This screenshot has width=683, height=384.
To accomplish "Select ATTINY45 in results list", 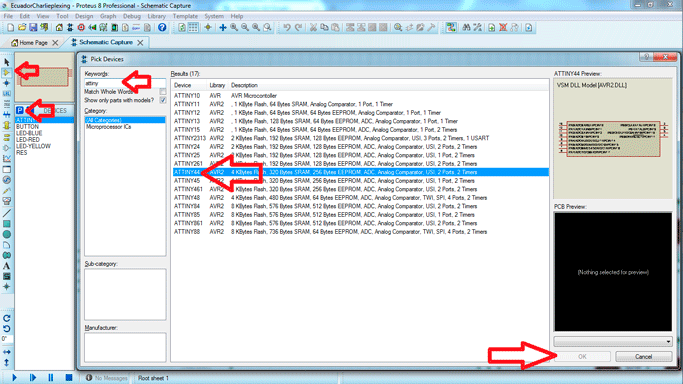I will (x=360, y=181).
